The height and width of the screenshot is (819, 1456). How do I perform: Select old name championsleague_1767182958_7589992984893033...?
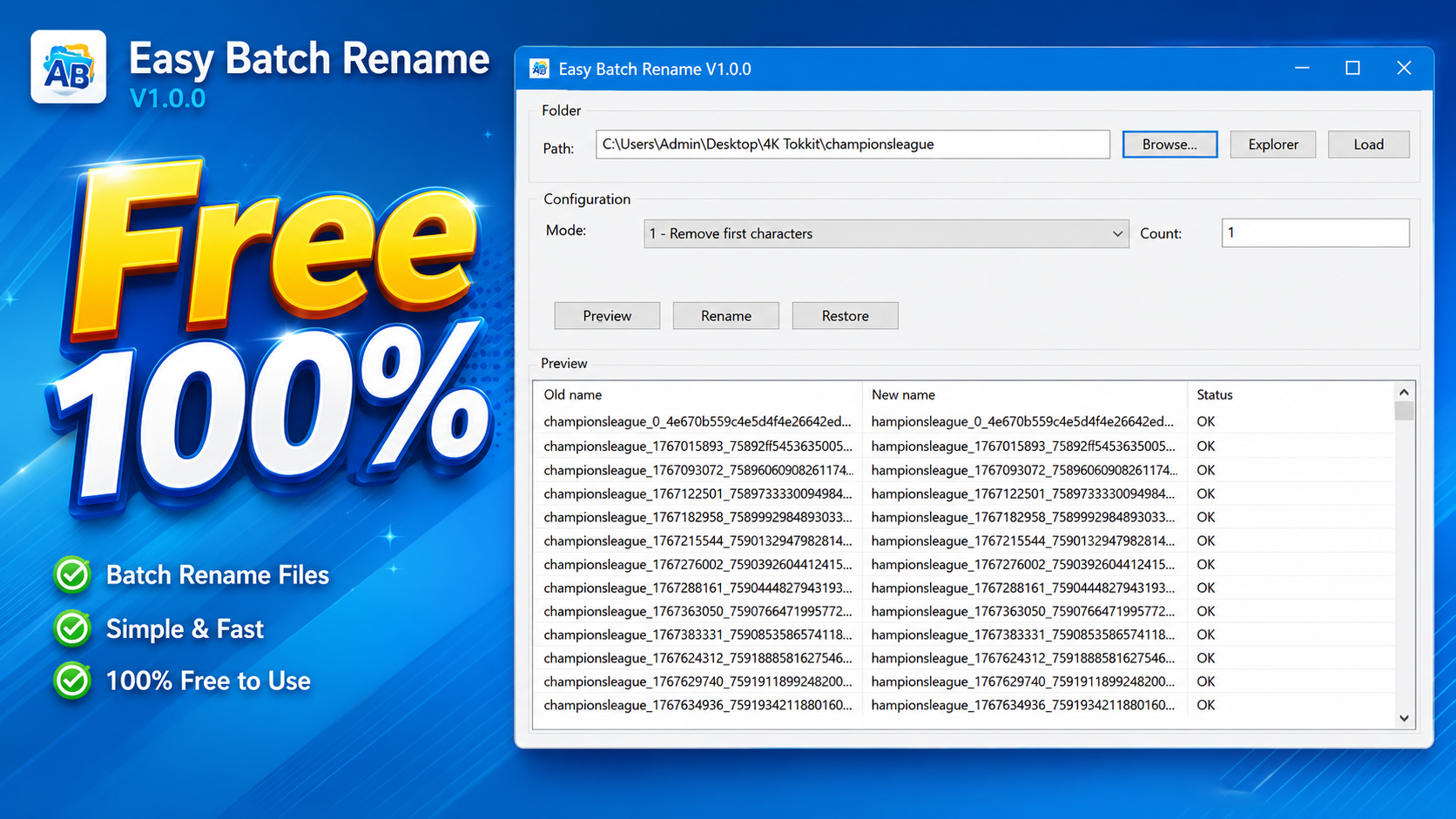[698, 517]
